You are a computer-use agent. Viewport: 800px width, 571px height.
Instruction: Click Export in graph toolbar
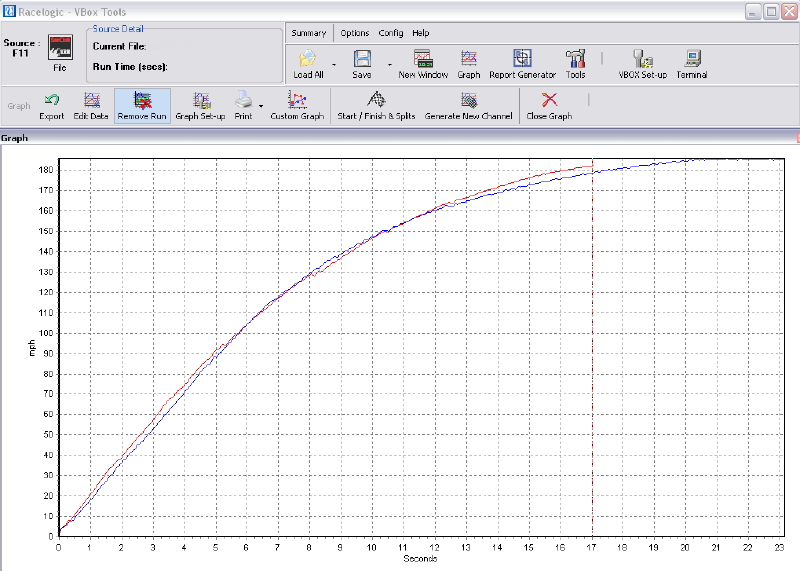[51, 105]
